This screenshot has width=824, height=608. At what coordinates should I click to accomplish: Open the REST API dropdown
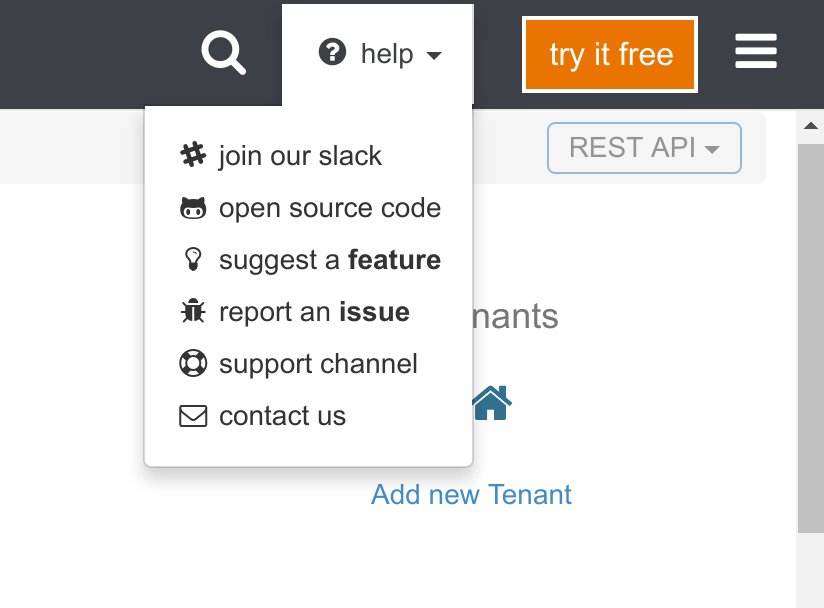(643, 147)
